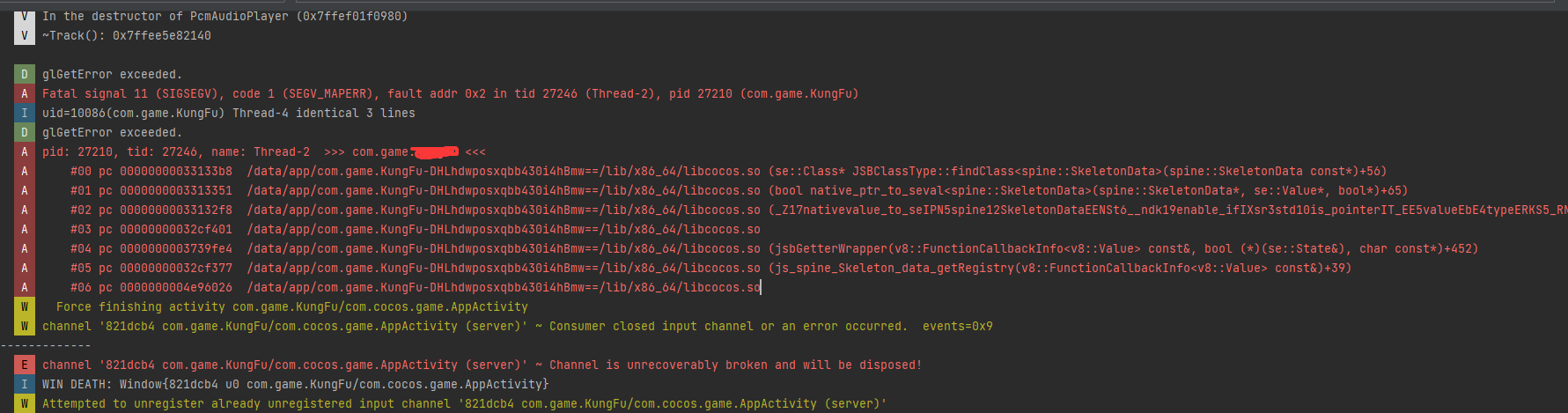
Task: Click the W badge beside Attempted to unregister line
Action: click(x=24, y=404)
